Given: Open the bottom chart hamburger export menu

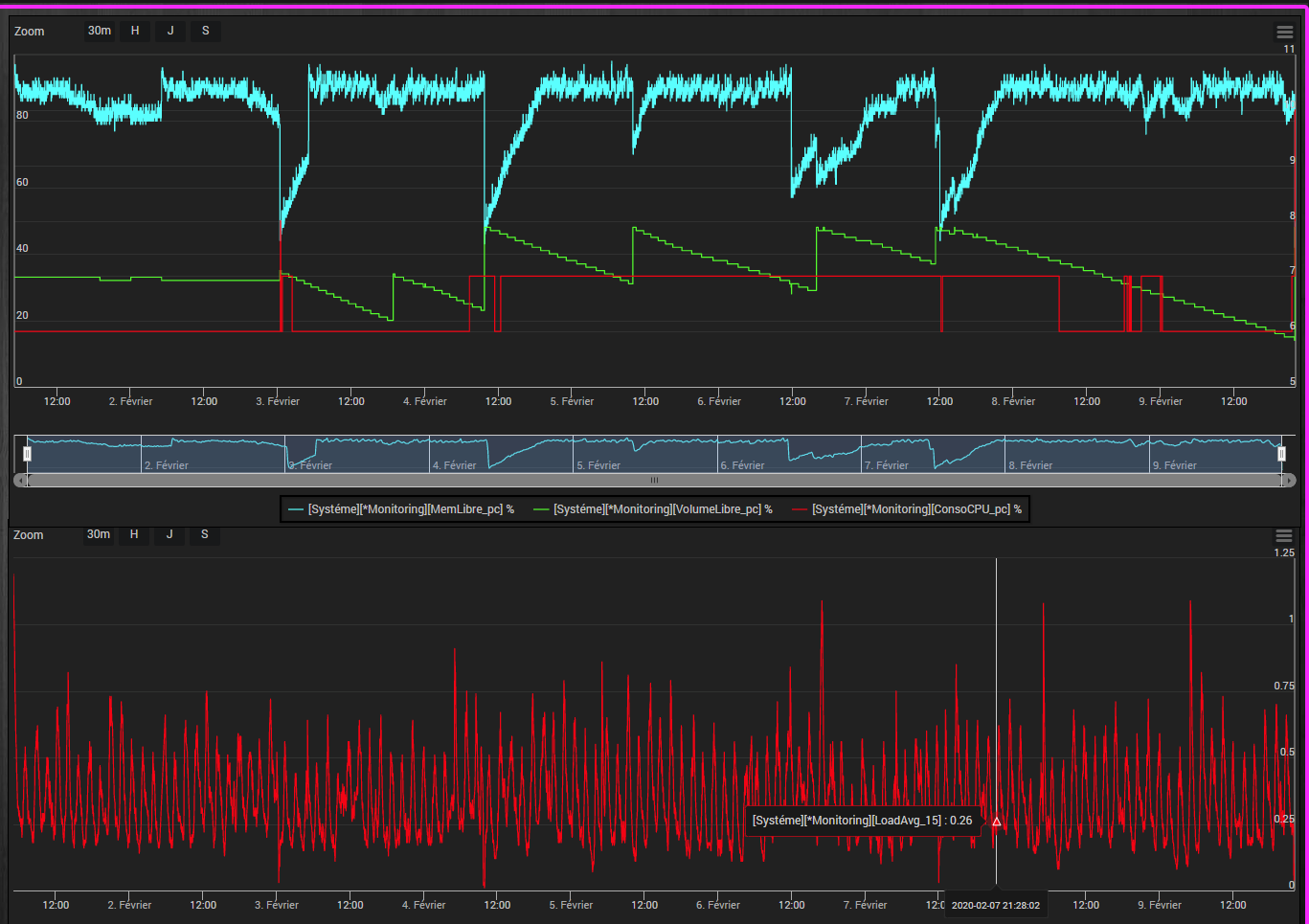Looking at the screenshot, I should tap(1284, 536).
